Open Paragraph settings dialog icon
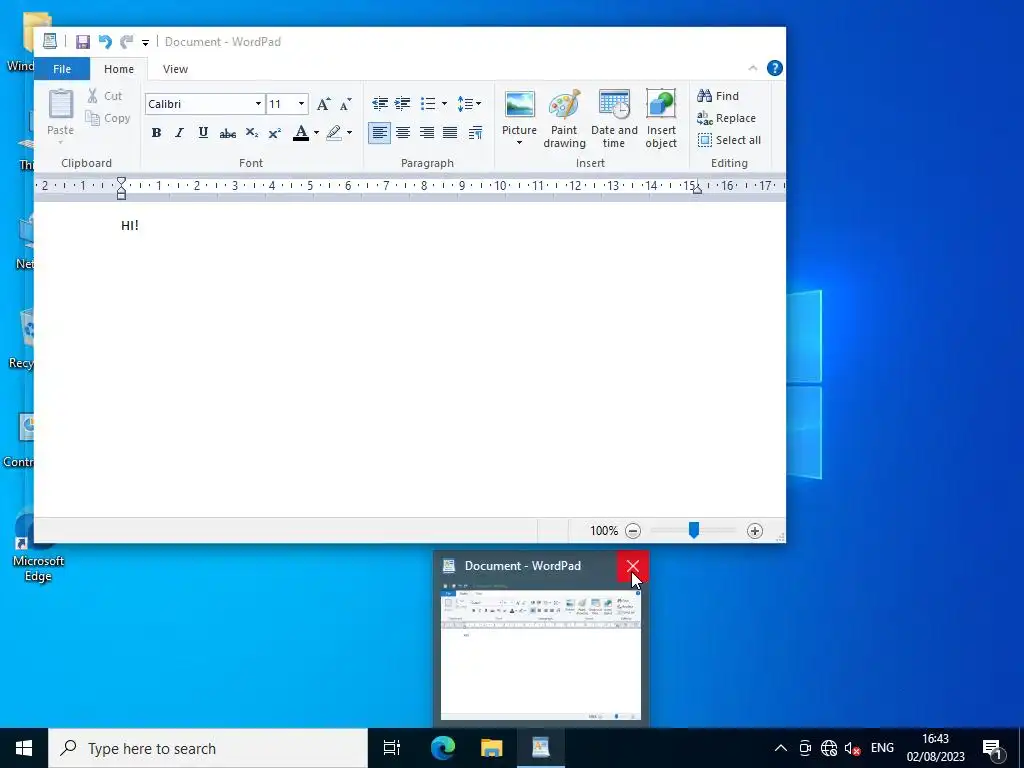 tap(475, 133)
